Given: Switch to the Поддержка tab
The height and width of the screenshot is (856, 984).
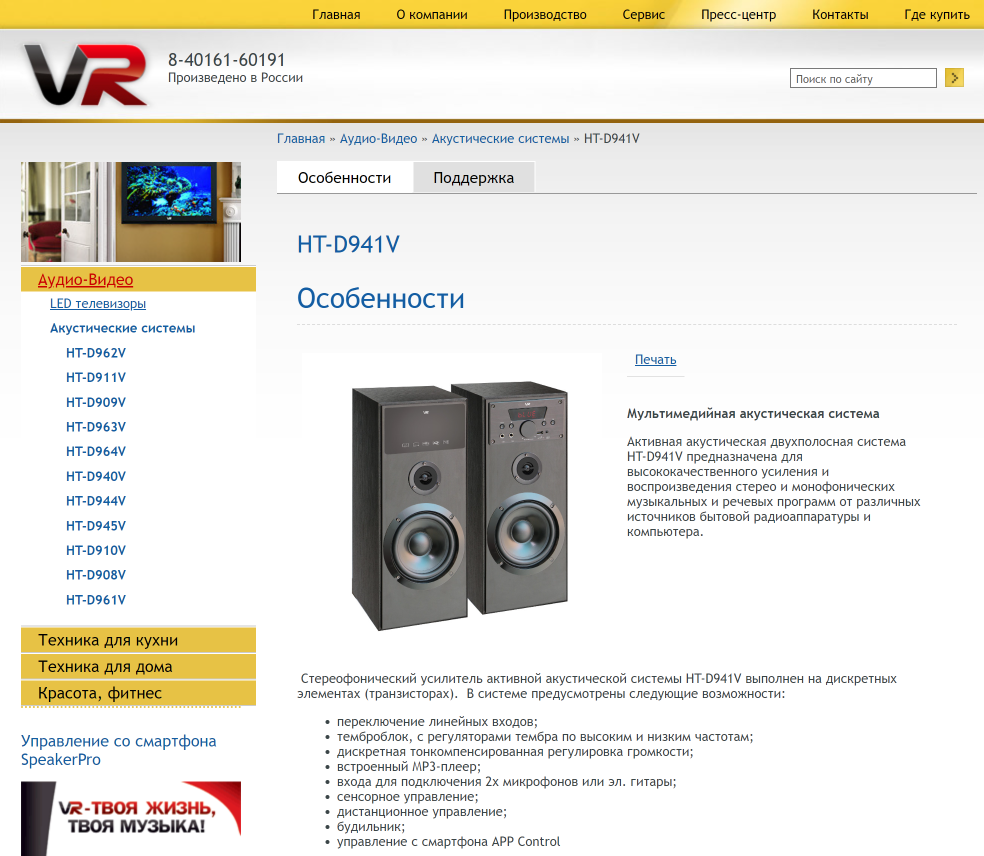Looking at the screenshot, I should tap(474, 178).
